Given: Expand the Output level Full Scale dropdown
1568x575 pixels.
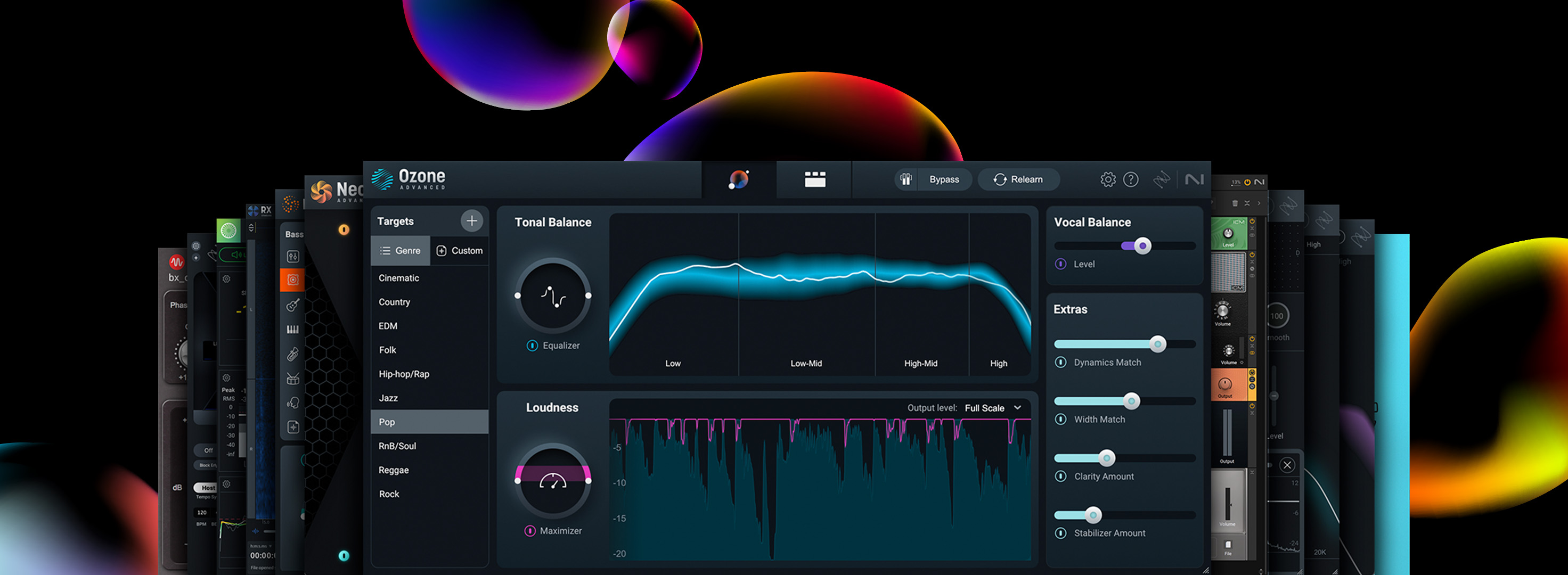Looking at the screenshot, I should coord(993,408).
